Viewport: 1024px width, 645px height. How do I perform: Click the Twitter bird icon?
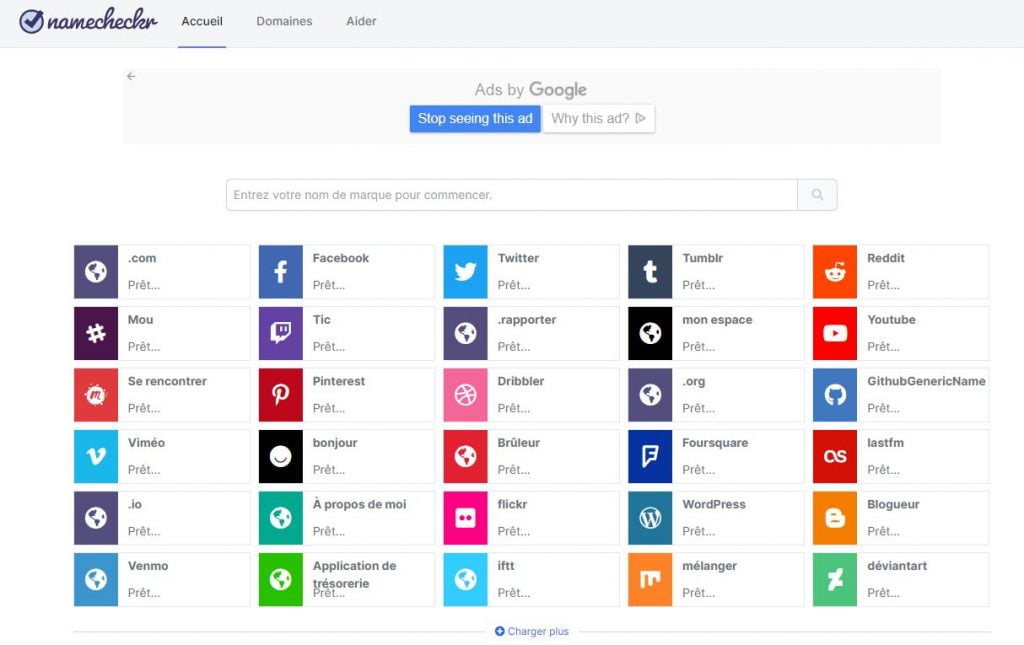pyautogui.click(x=466, y=272)
